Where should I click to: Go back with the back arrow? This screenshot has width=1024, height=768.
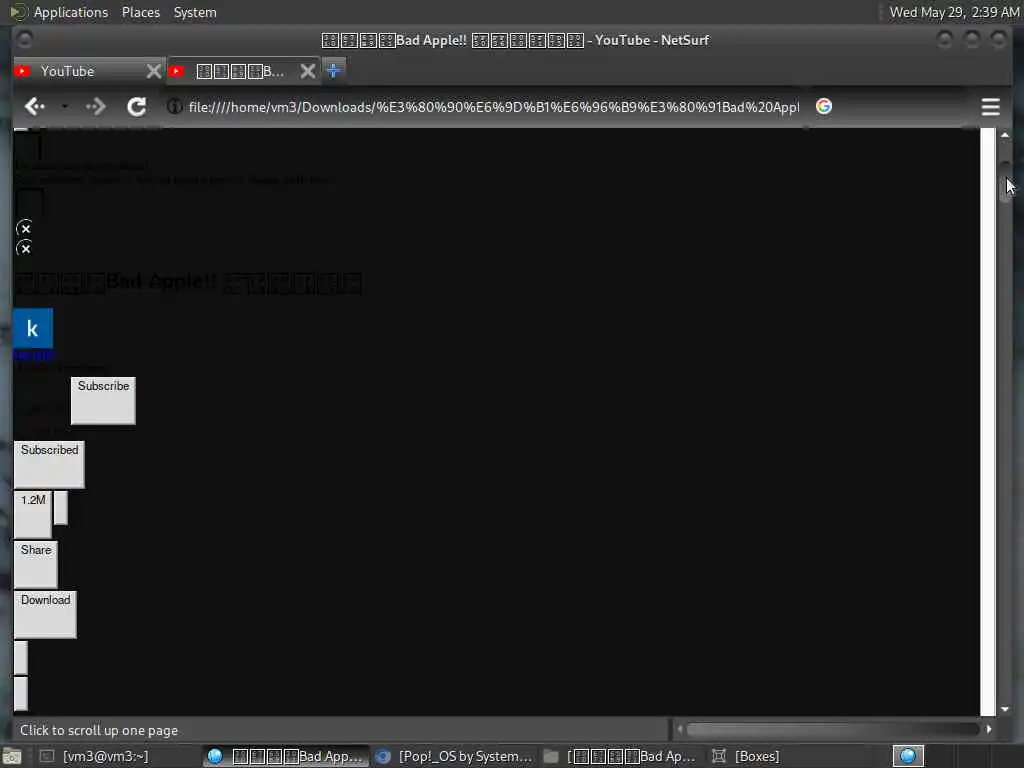click(x=34, y=106)
